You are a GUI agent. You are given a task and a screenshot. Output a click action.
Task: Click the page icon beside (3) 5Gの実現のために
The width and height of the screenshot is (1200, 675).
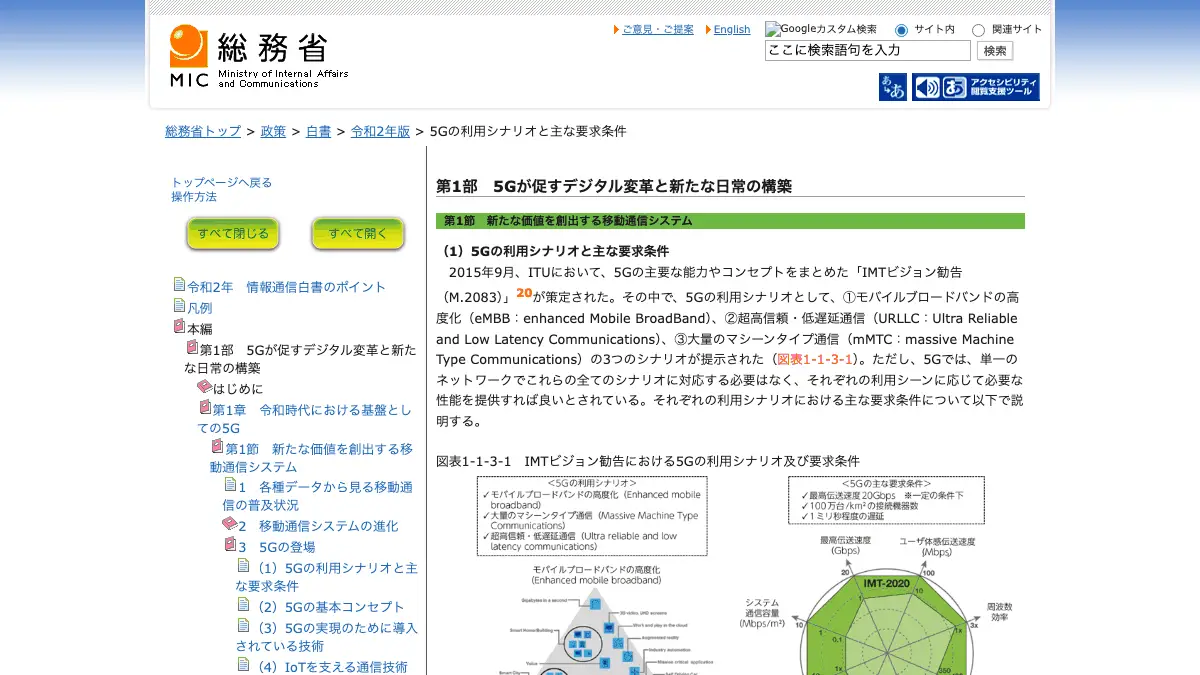tap(243, 626)
